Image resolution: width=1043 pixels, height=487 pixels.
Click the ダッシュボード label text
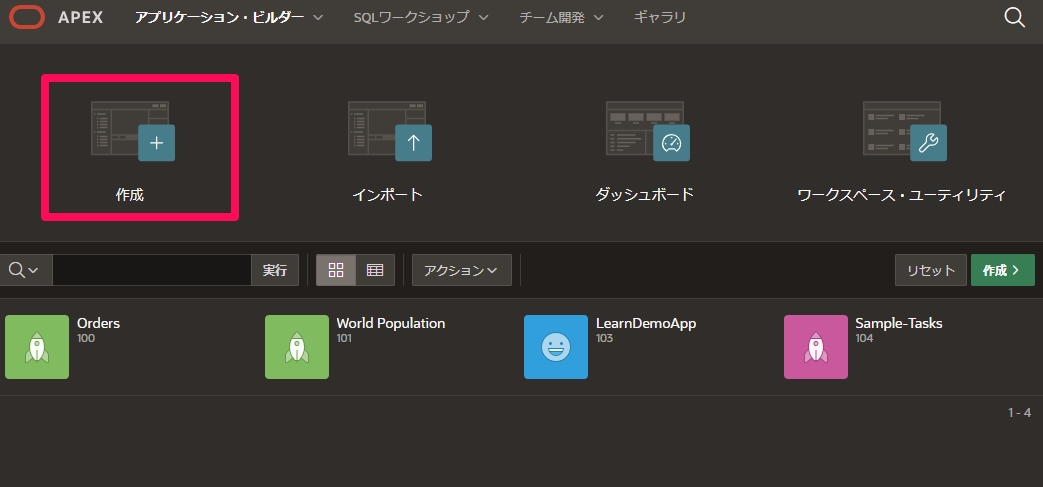(x=645, y=195)
